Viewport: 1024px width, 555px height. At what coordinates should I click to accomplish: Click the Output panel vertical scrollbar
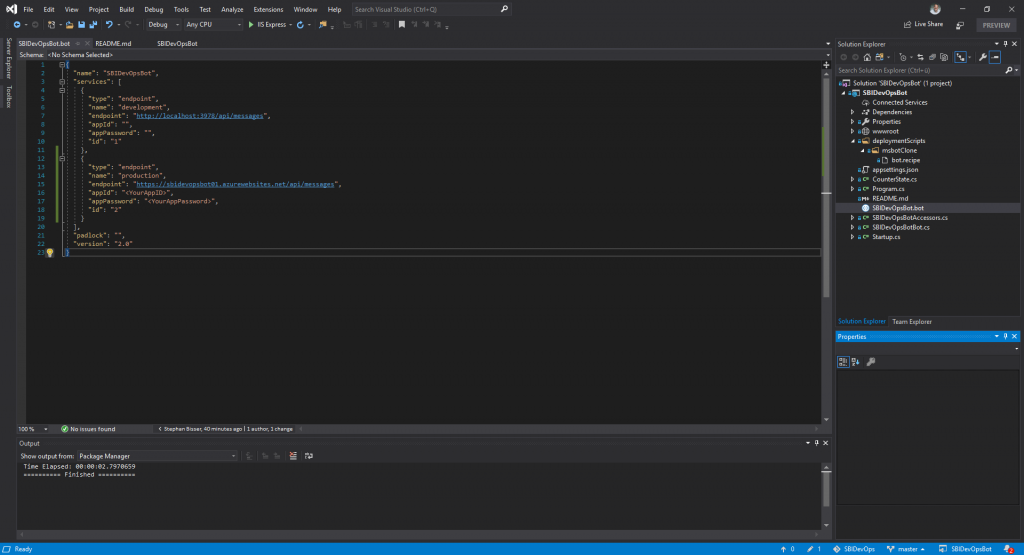click(826, 488)
